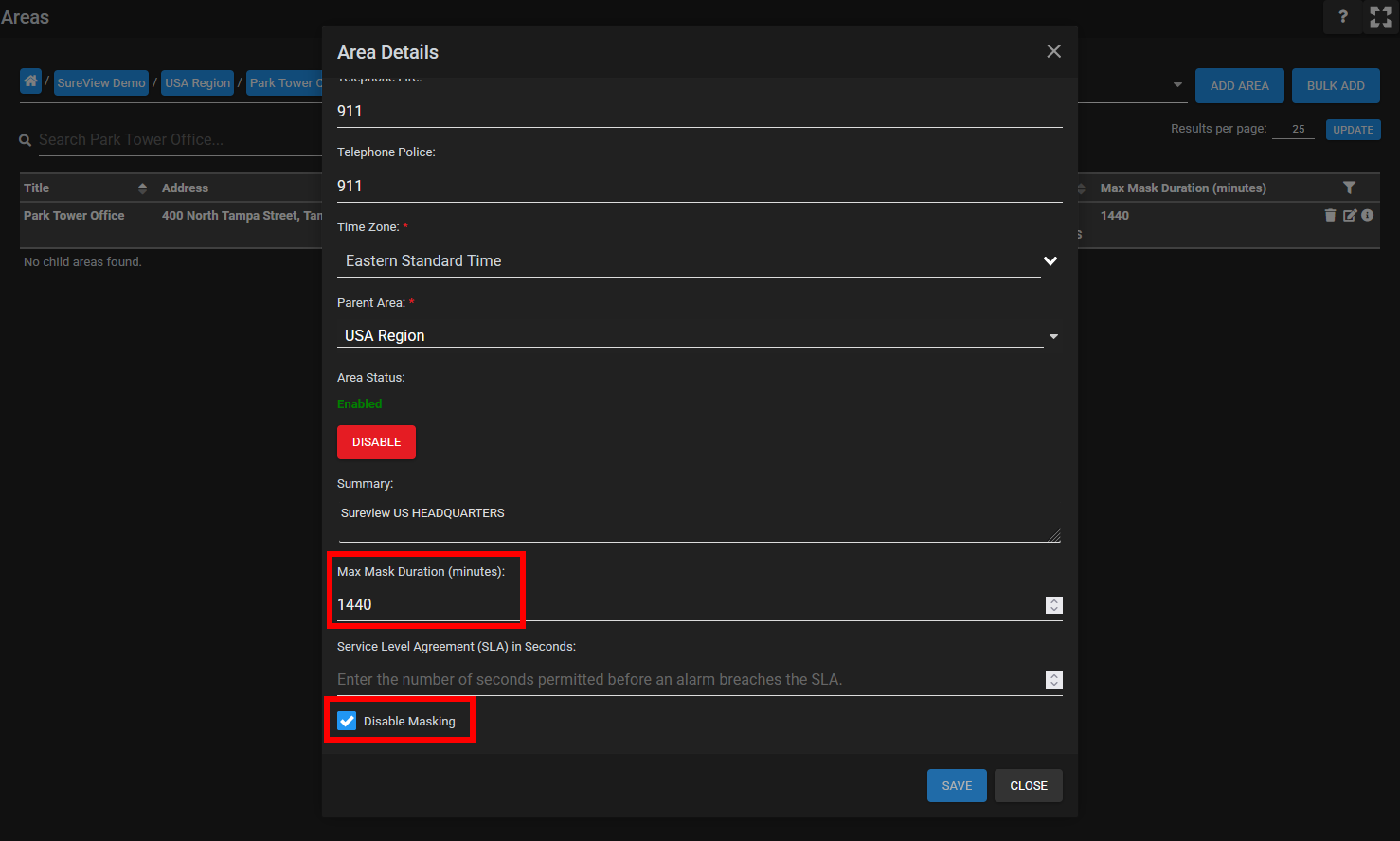1400x841 pixels.
Task: Click the SLA in Seconds input field
Action: pos(688,680)
